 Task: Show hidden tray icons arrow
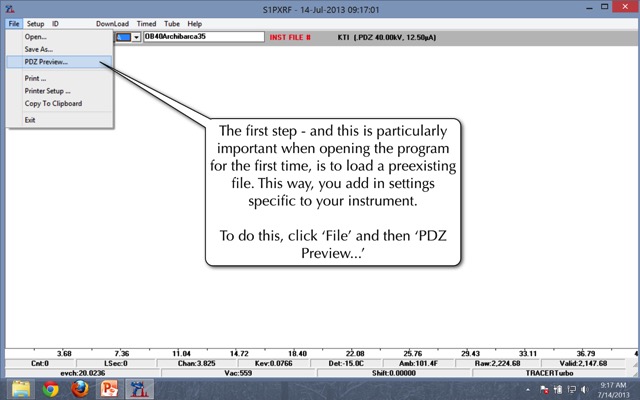(x=528, y=390)
